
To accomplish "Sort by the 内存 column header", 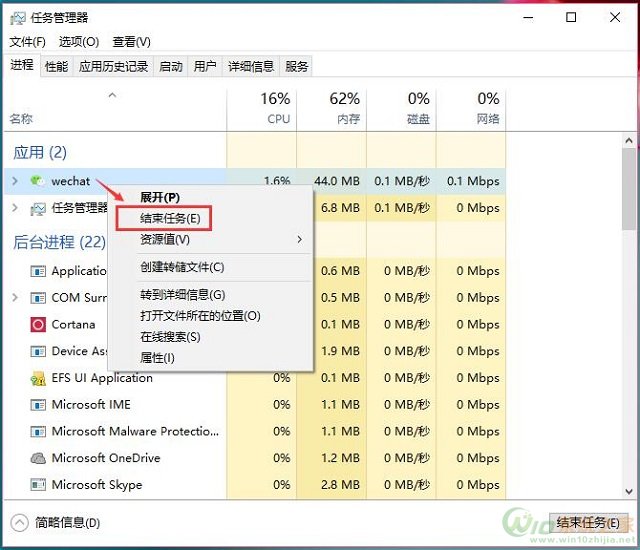I will pos(331,109).
